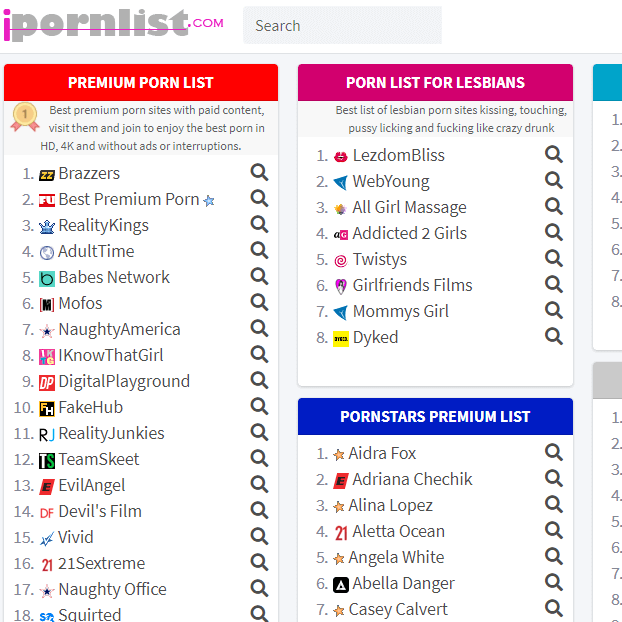622x622 pixels.
Task: Click the magnifier next to TeamSkeet
Action: 259,459
